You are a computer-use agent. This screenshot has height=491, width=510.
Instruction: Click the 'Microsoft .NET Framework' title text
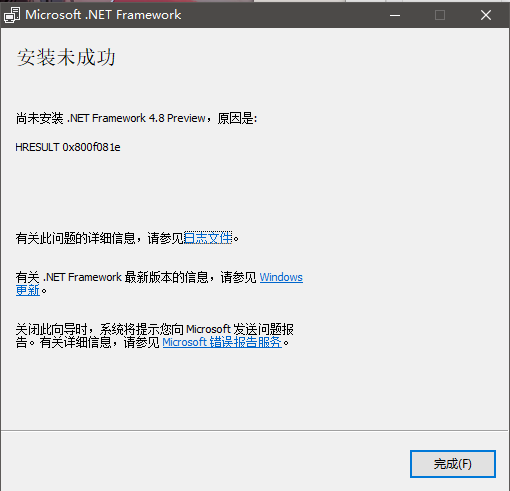(103, 15)
